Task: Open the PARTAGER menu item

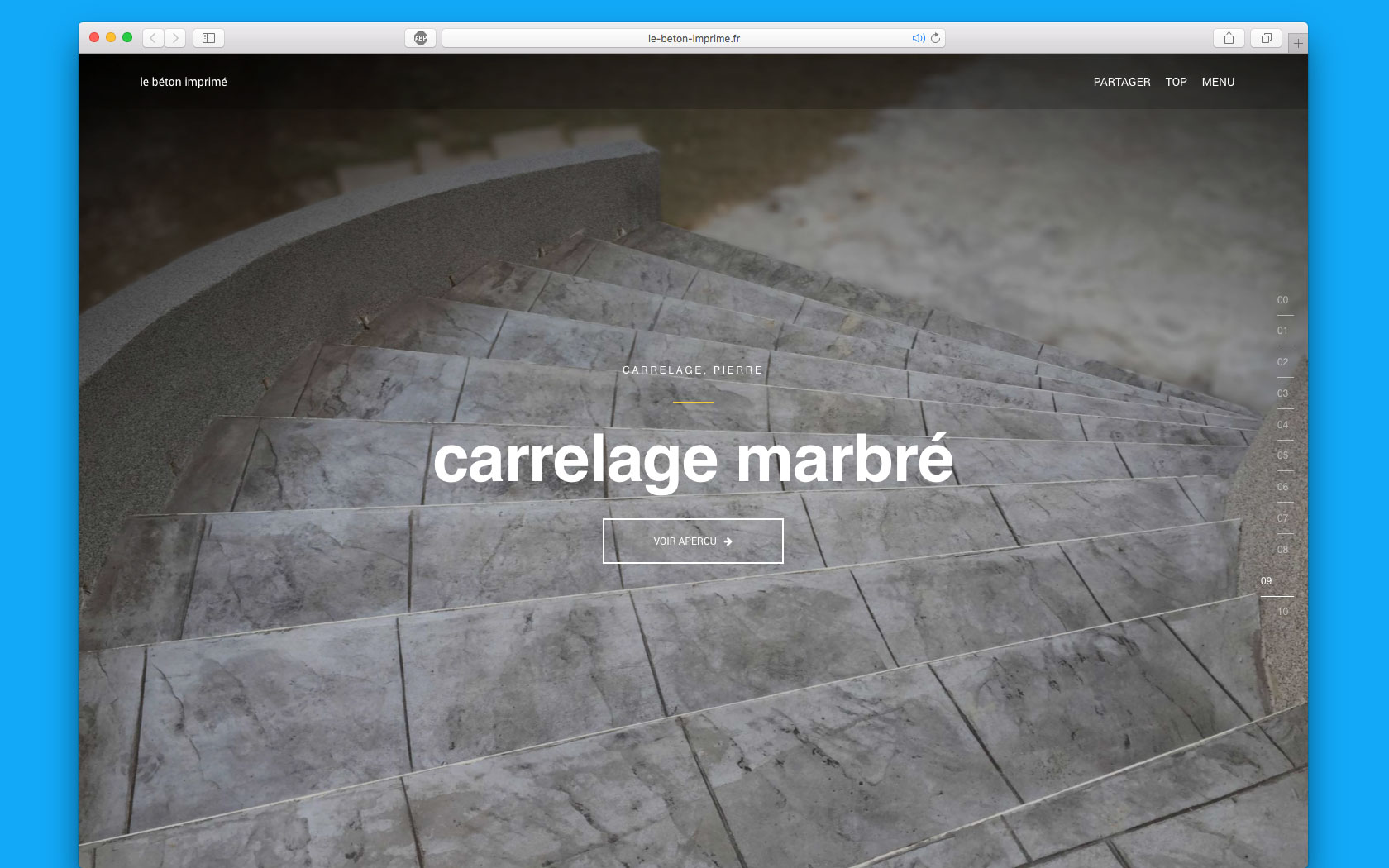Action: (1122, 82)
